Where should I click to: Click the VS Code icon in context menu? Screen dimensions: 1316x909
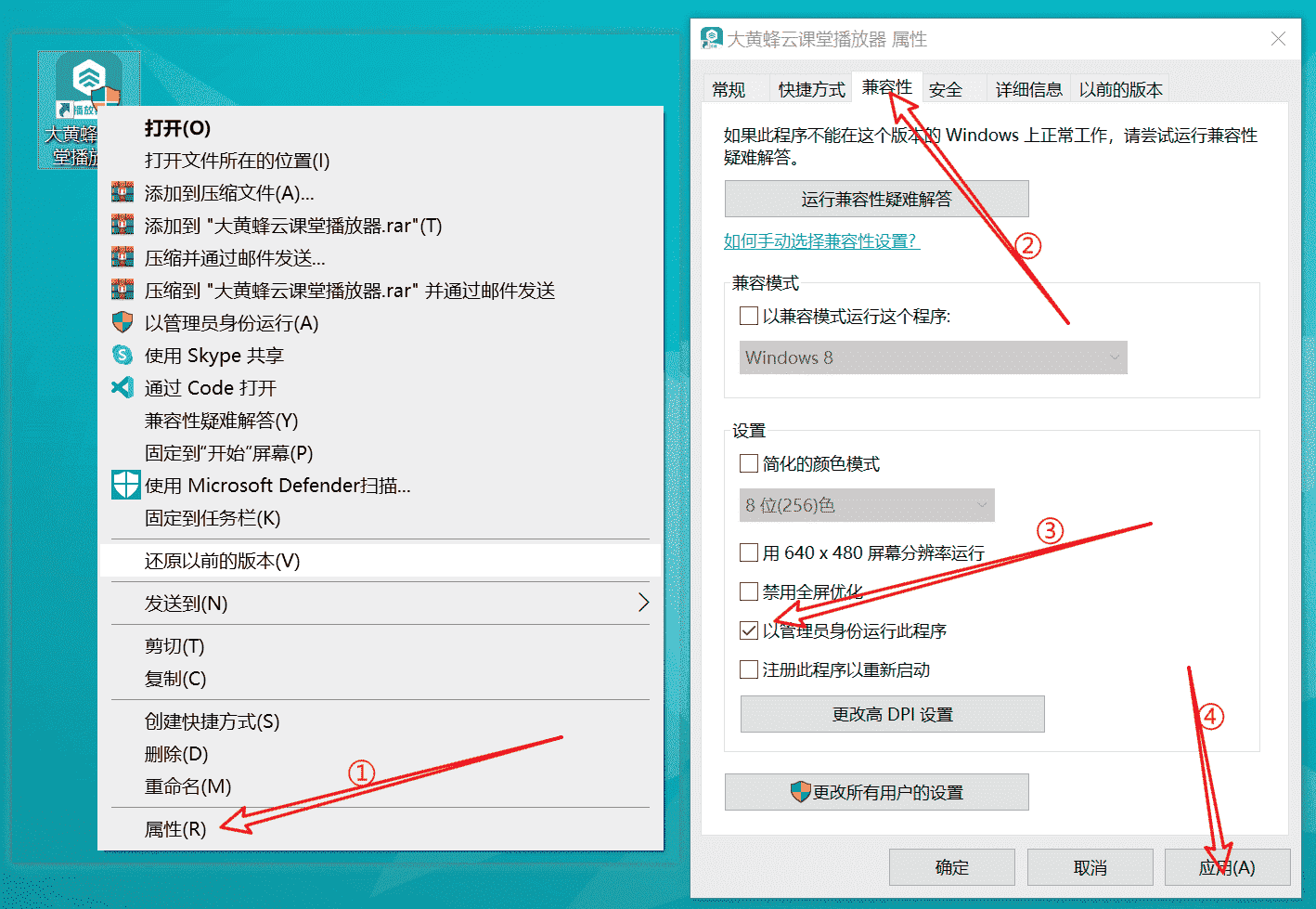click(123, 388)
